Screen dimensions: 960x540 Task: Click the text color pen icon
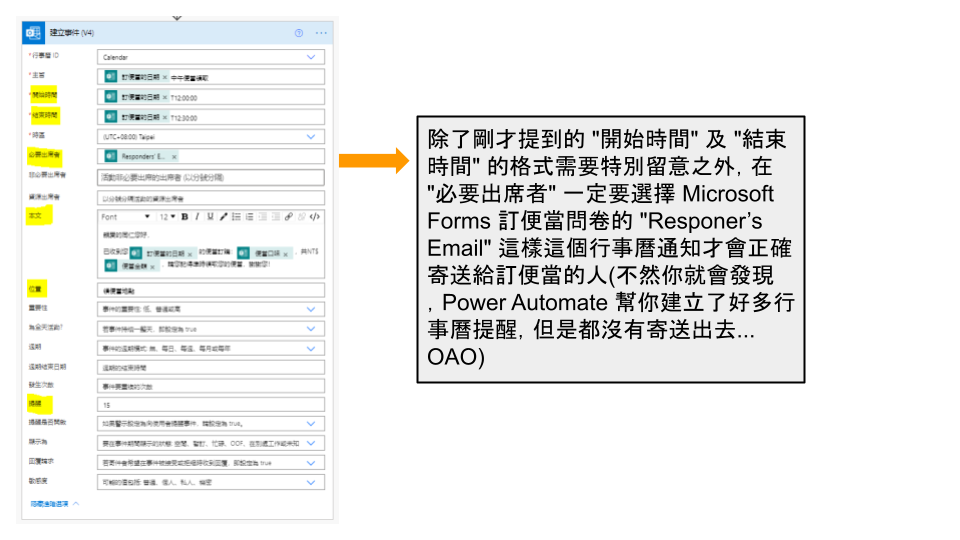point(223,217)
